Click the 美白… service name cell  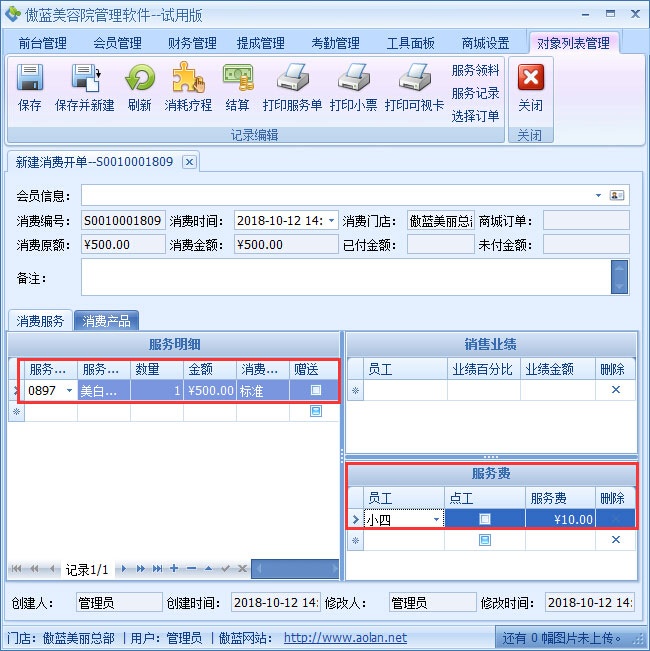(x=104, y=390)
